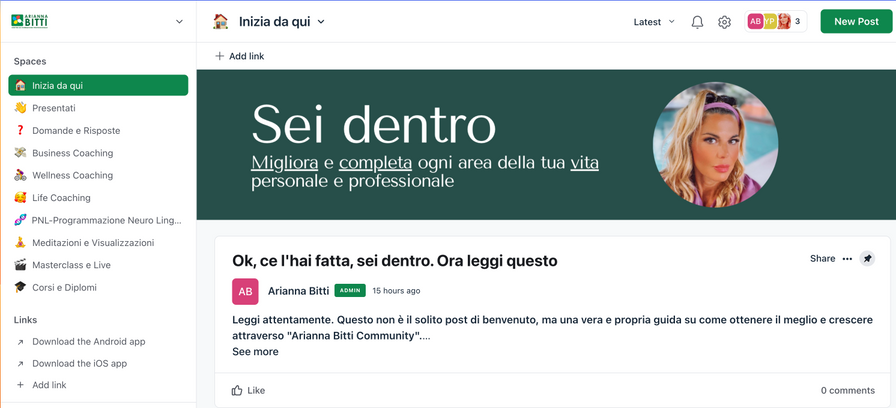Click the profile photo in the banner
The width and height of the screenshot is (896, 408).
tap(715, 145)
